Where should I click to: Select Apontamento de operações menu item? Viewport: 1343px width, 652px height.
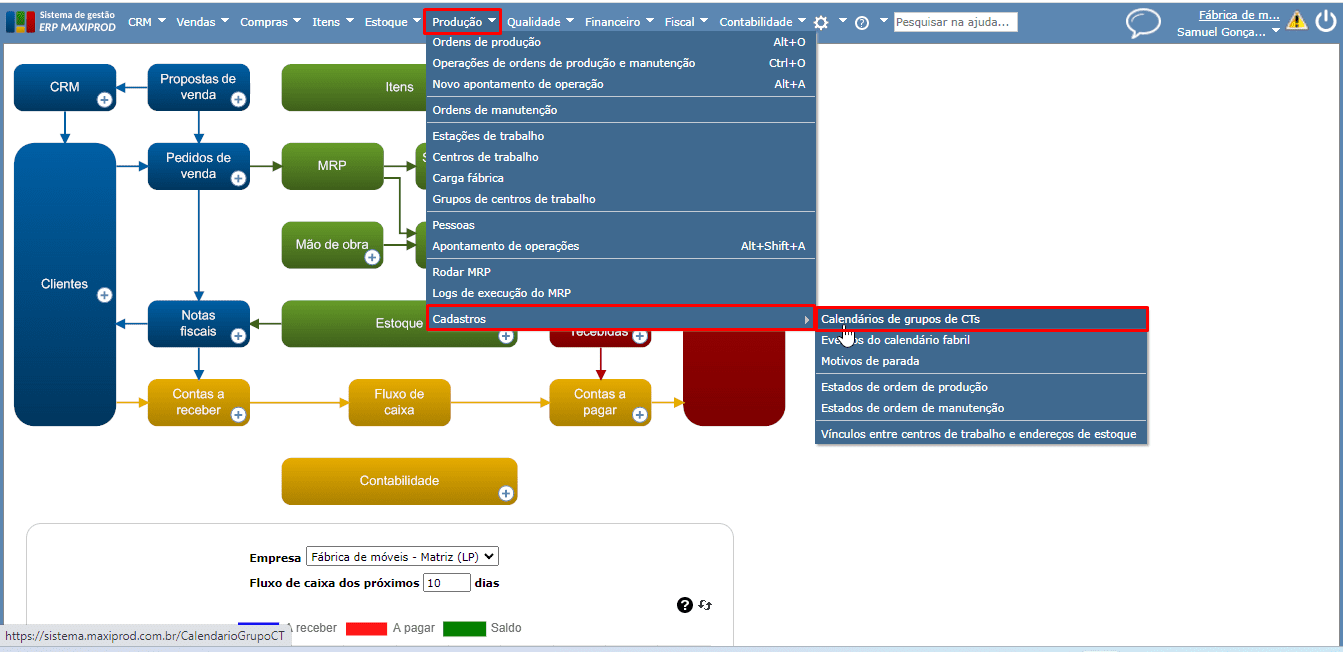(621, 246)
